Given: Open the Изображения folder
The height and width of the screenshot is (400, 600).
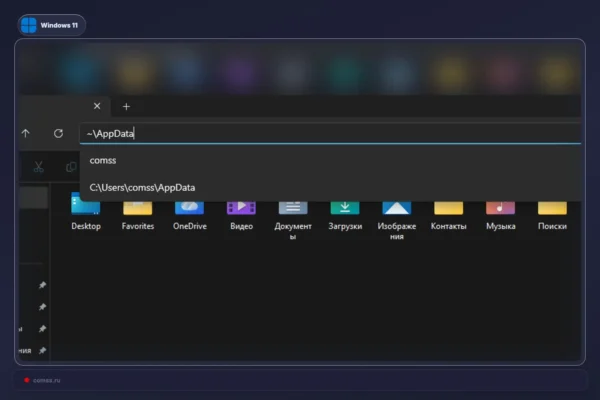Looking at the screenshot, I should click(397, 220).
